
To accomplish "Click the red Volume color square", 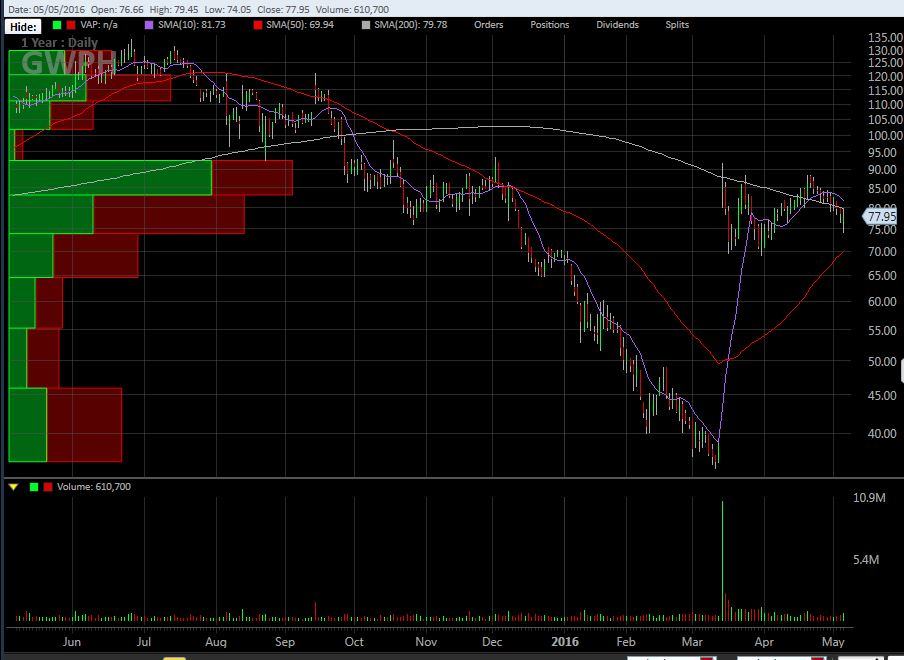I will (x=48, y=487).
